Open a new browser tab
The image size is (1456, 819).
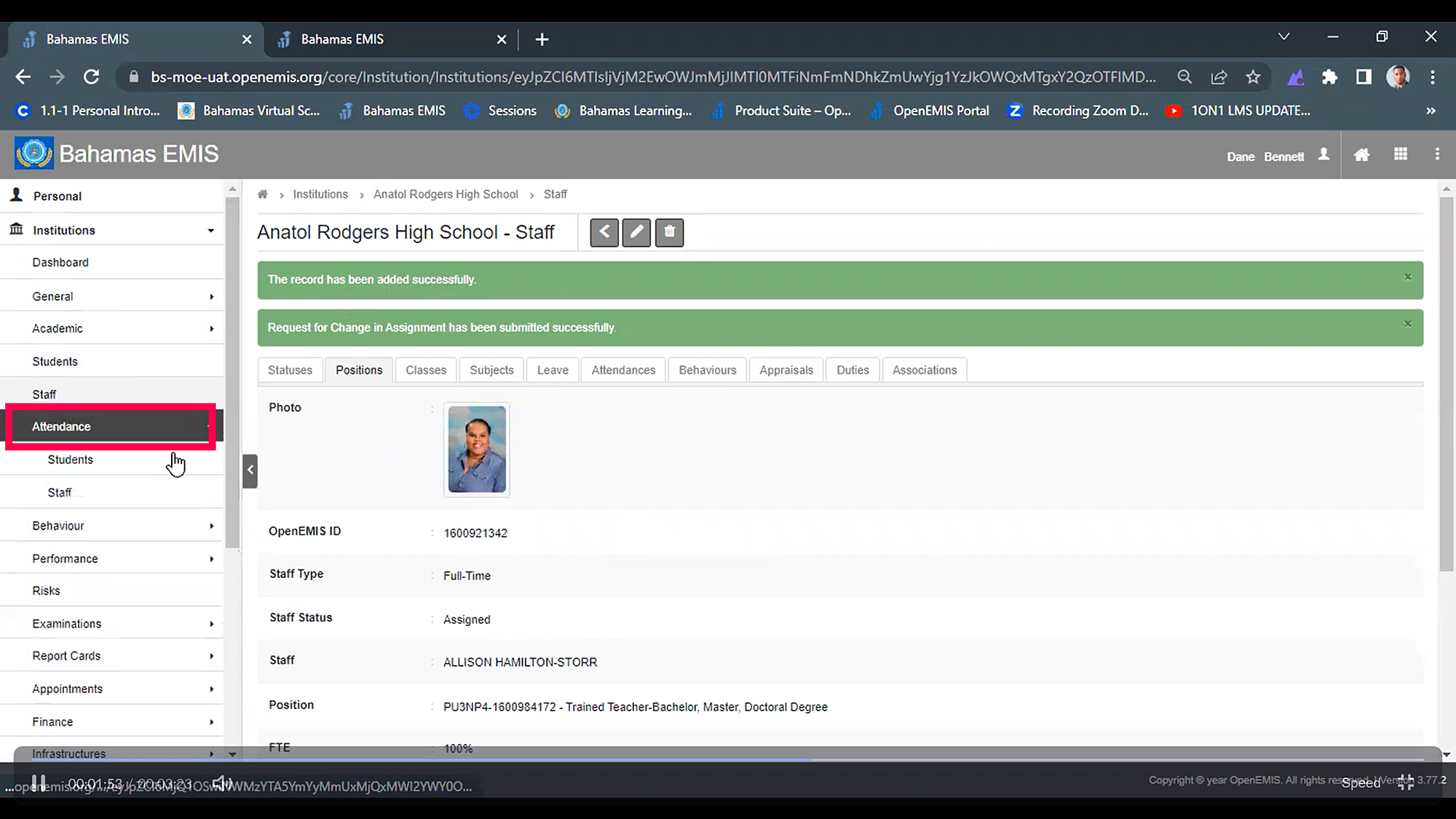pyautogui.click(x=542, y=39)
